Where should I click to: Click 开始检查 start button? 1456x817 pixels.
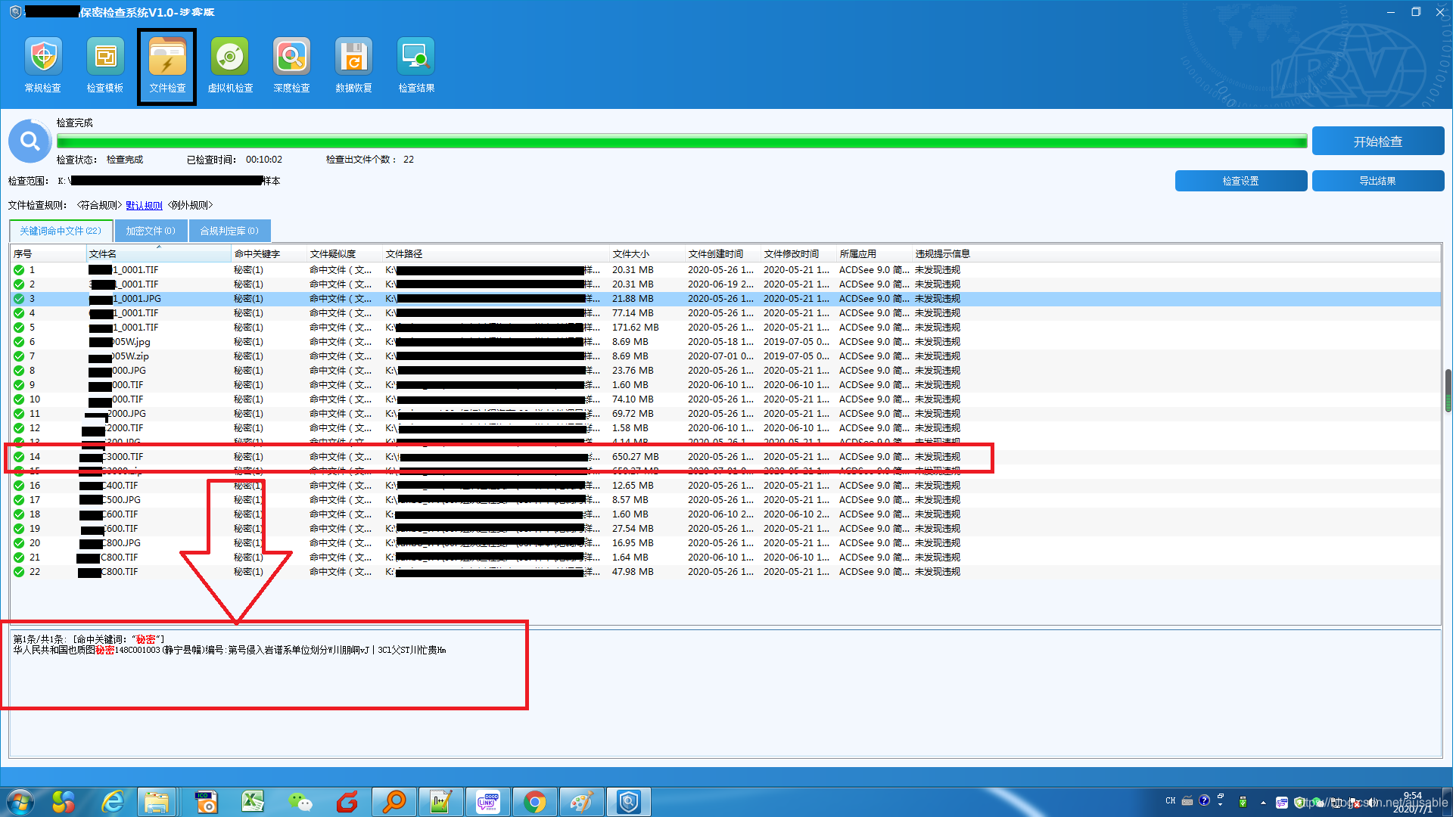[1377, 141]
